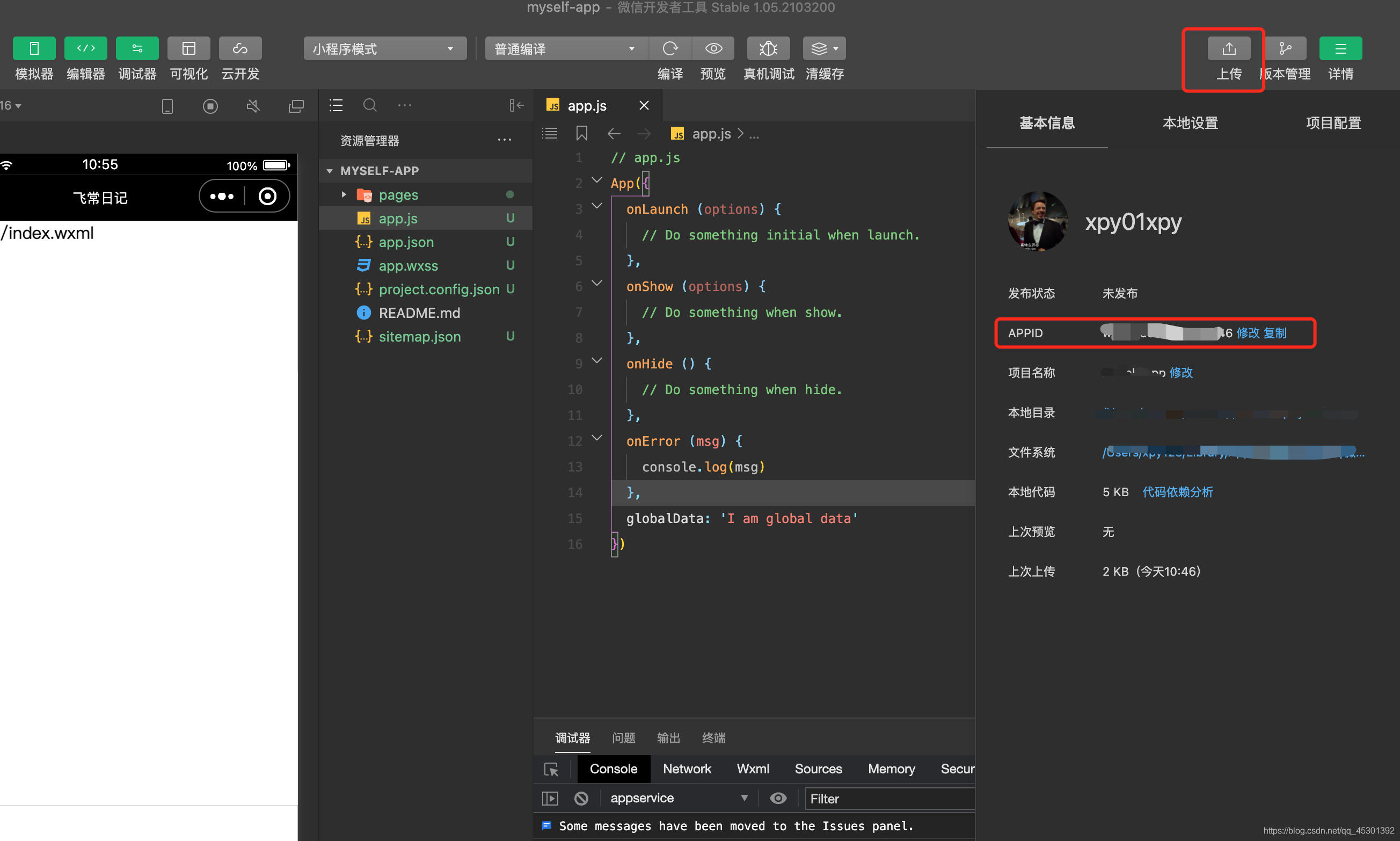Click the 代码依赖分析 link
Screen dimensions: 1400x841
pos(1177,492)
